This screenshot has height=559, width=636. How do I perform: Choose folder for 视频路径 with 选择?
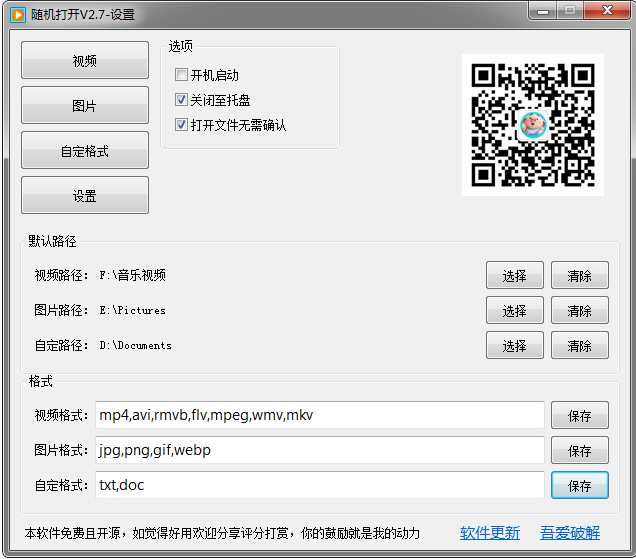515,275
